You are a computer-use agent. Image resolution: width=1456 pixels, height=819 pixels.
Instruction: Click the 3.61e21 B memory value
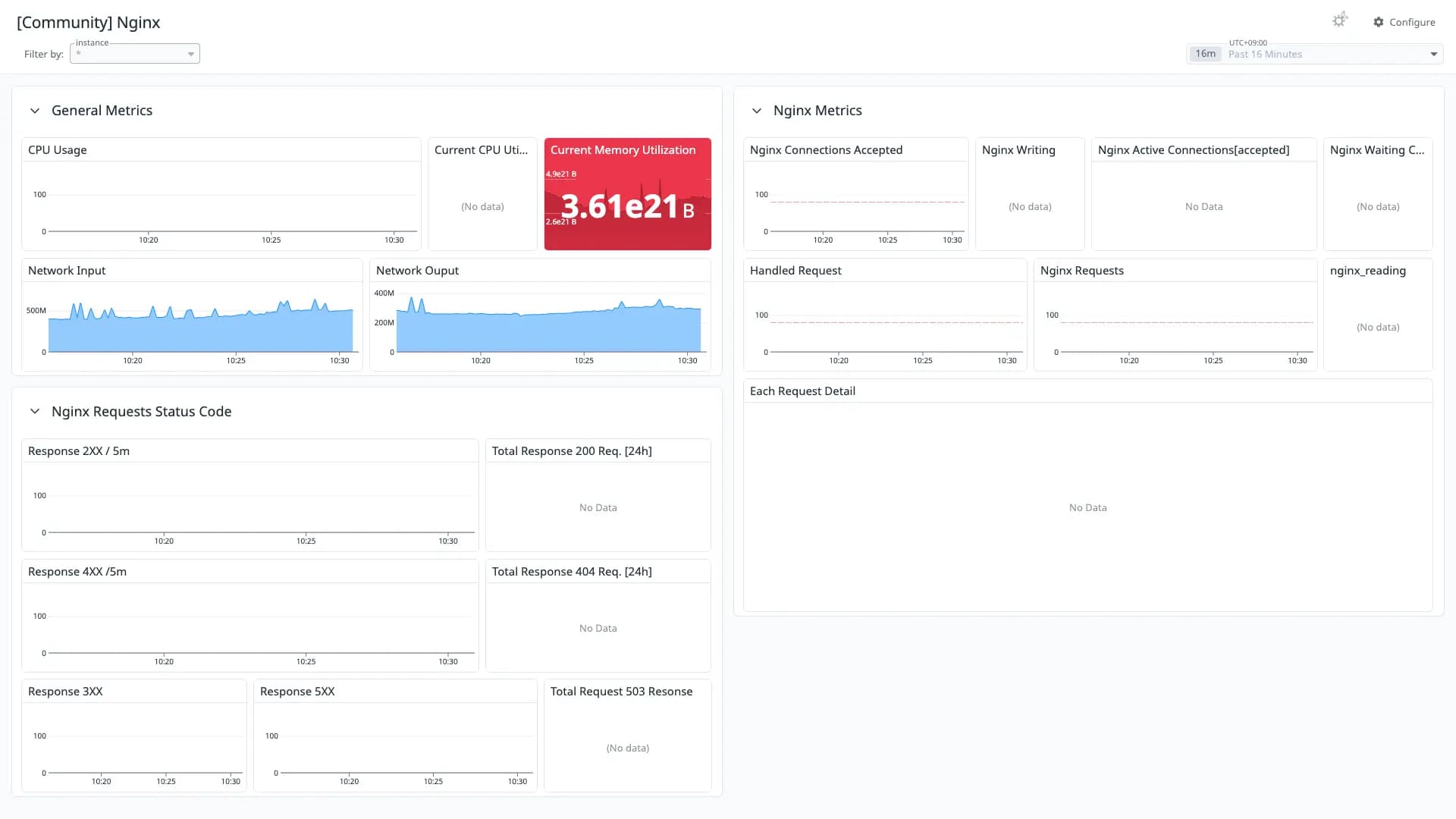click(628, 206)
